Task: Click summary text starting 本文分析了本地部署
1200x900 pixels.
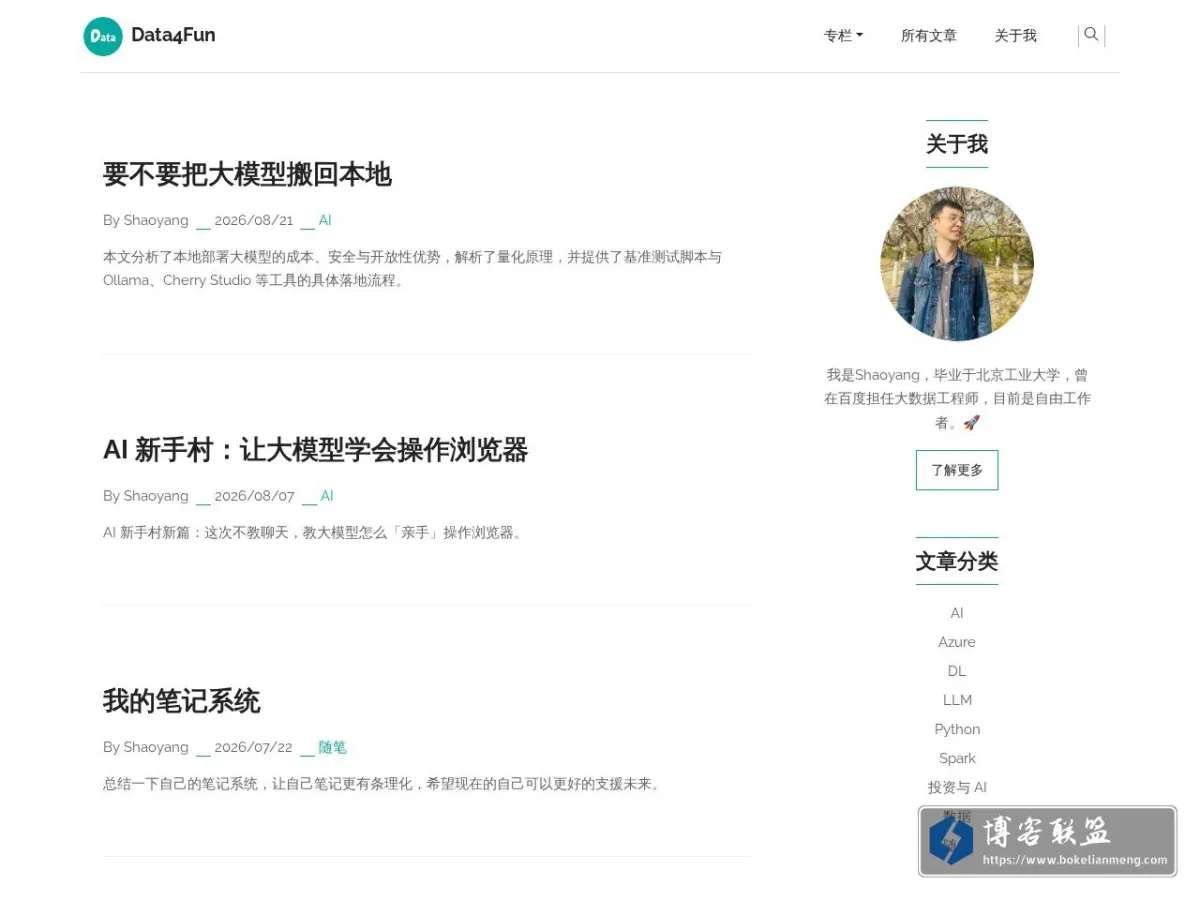Action: click(412, 268)
